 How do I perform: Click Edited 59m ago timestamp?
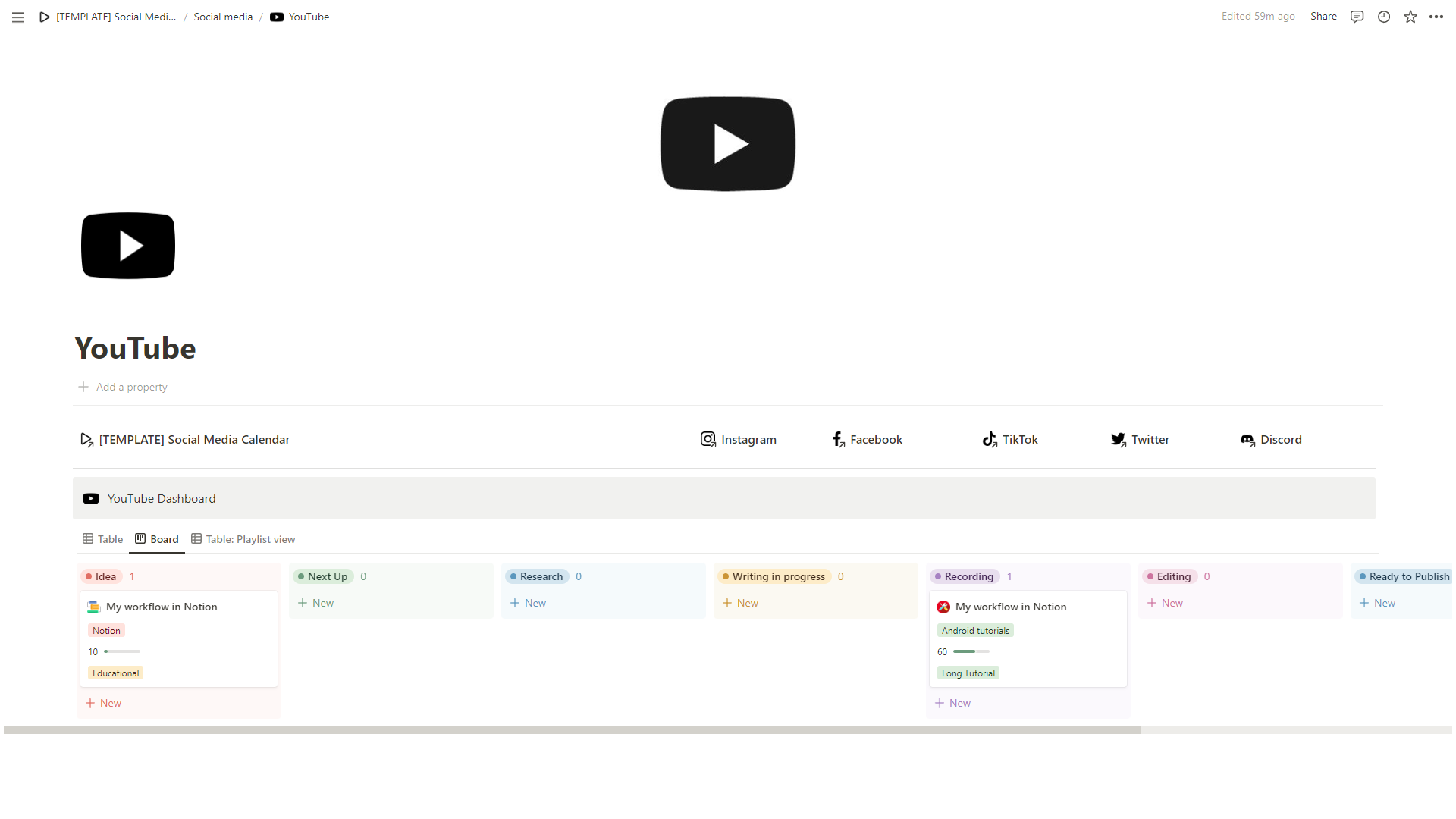coord(1258,17)
